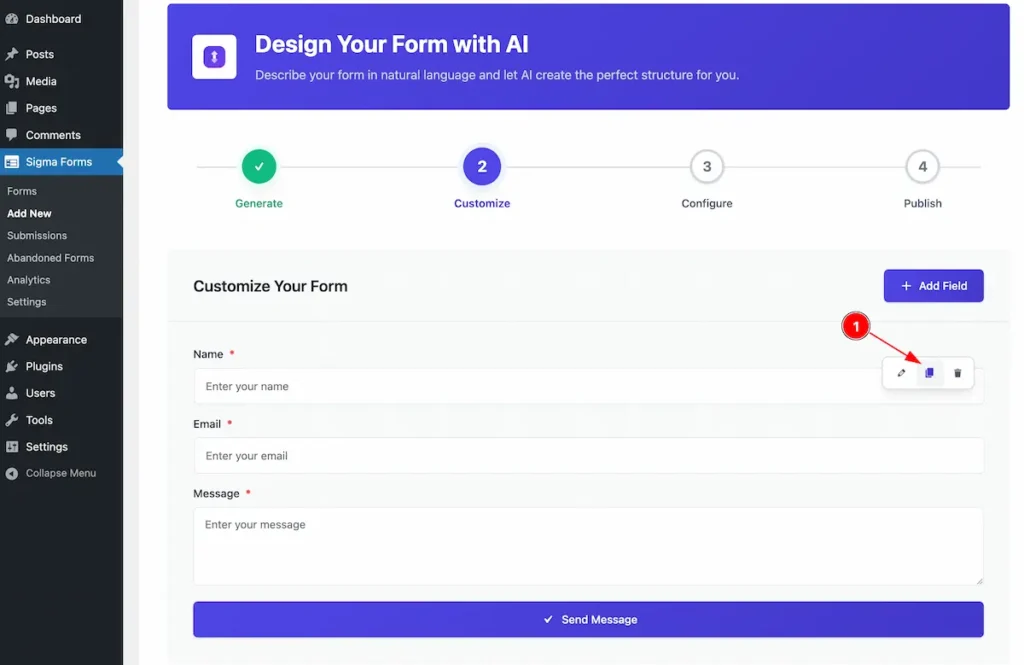Click the Send Message button

(588, 619)
